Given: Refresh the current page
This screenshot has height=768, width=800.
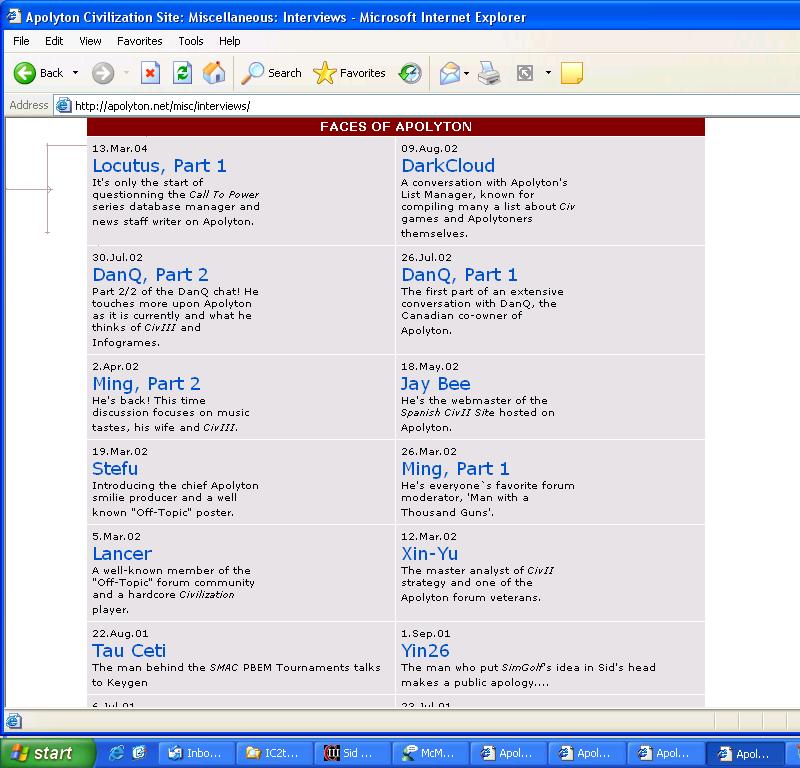Looking at the screenshot, I should coord(182,73).
